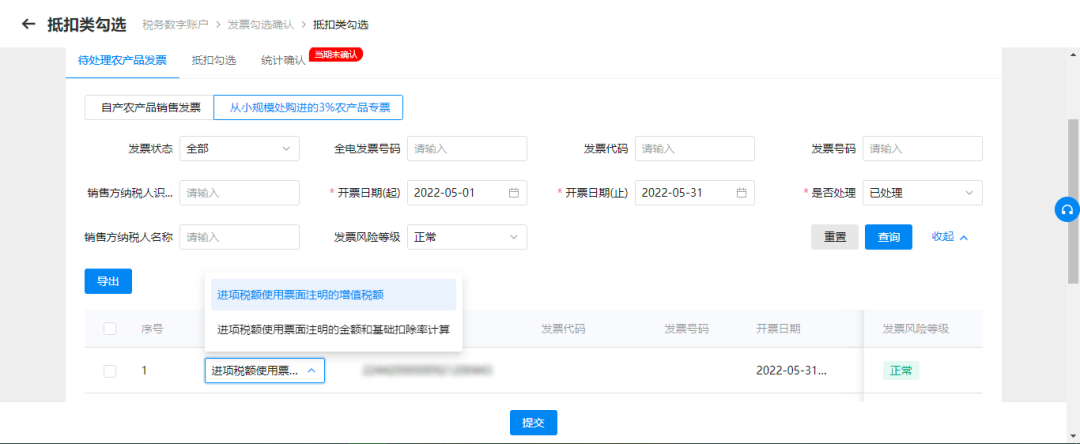Image resolution: width=1080 pixels, height=444 pixels.
Task: Open the 发票风险等级 dropdown
Action: 467,237
